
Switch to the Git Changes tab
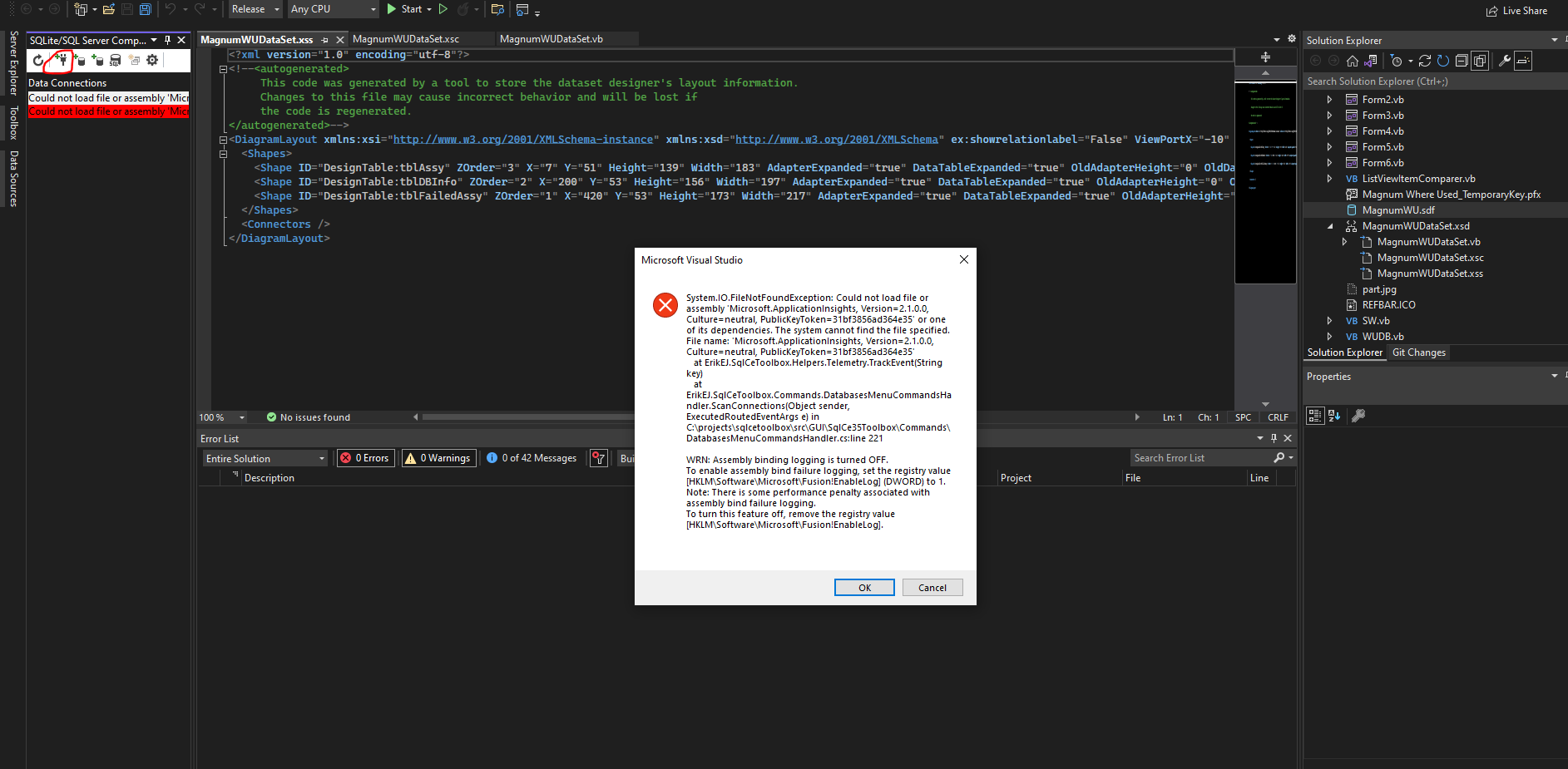point(1418,352)
